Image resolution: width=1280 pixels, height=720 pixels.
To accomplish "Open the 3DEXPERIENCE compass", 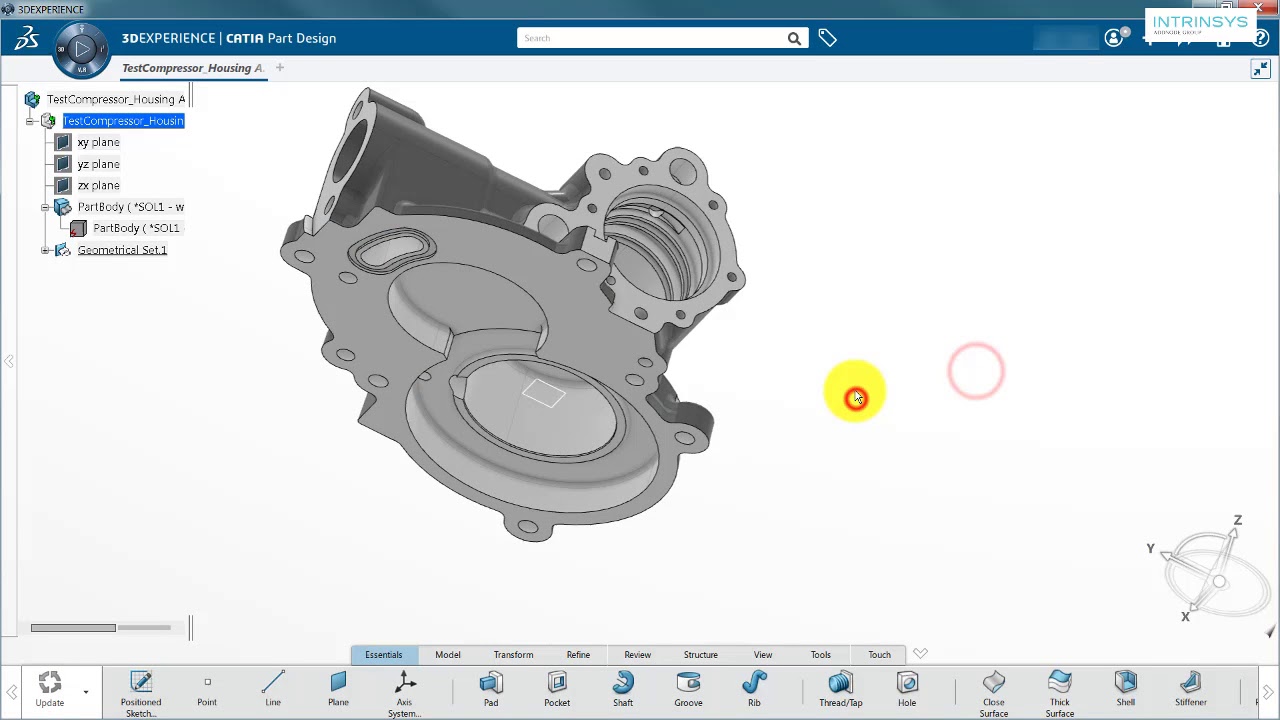I will click(82, 49).
